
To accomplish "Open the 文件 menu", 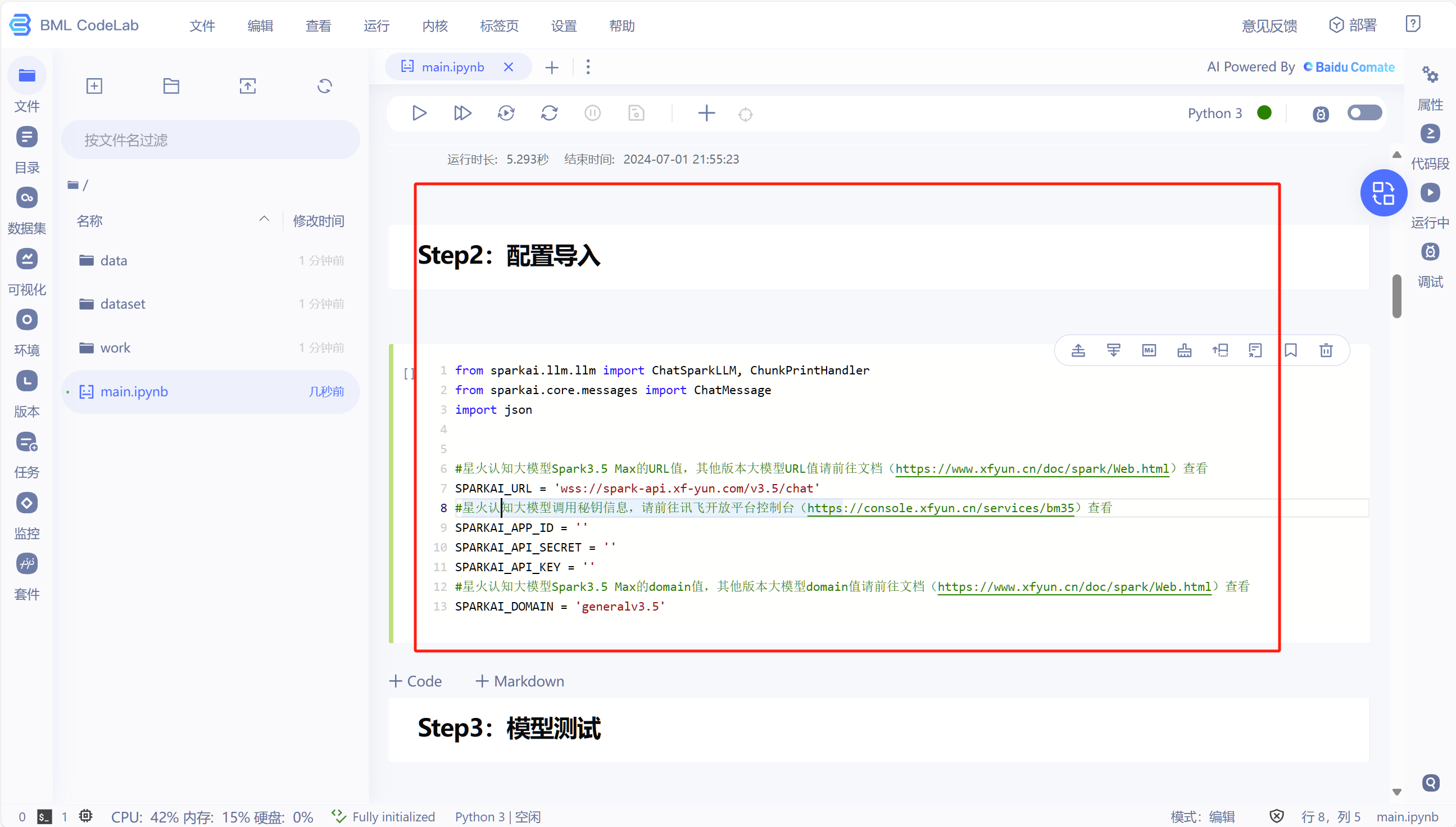I will [202, 25].
